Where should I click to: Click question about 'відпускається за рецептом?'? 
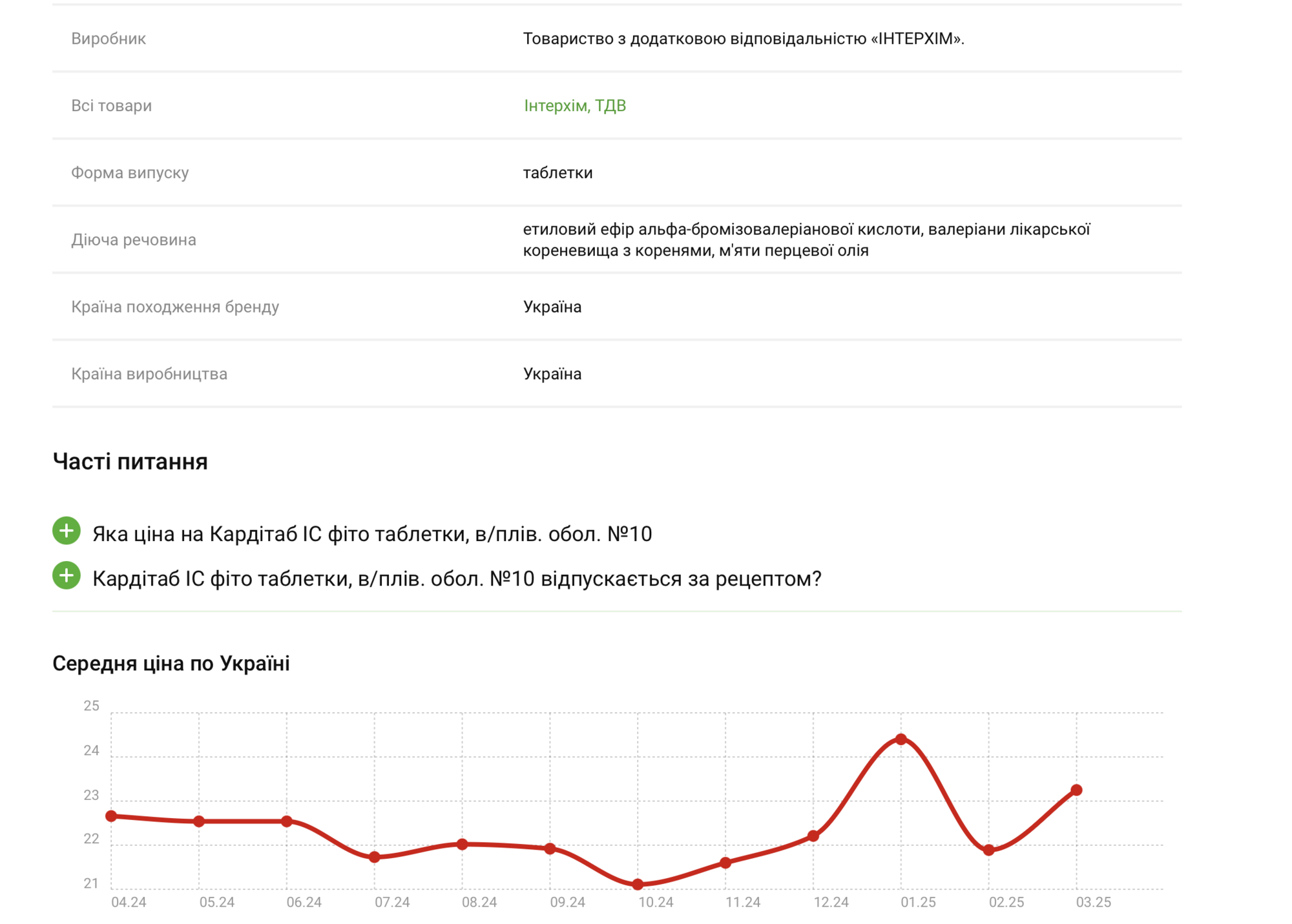[457, 579]
